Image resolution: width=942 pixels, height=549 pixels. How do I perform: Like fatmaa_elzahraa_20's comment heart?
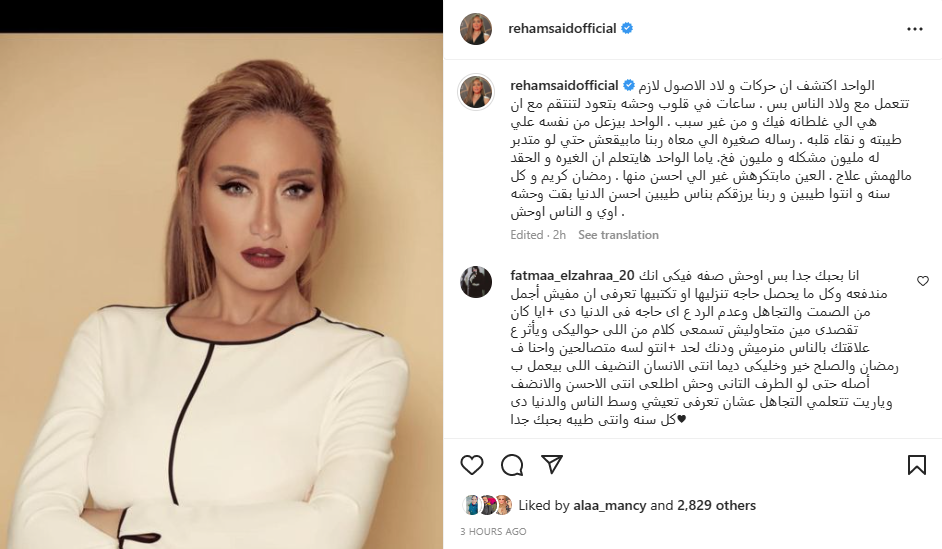pos(923,281)
